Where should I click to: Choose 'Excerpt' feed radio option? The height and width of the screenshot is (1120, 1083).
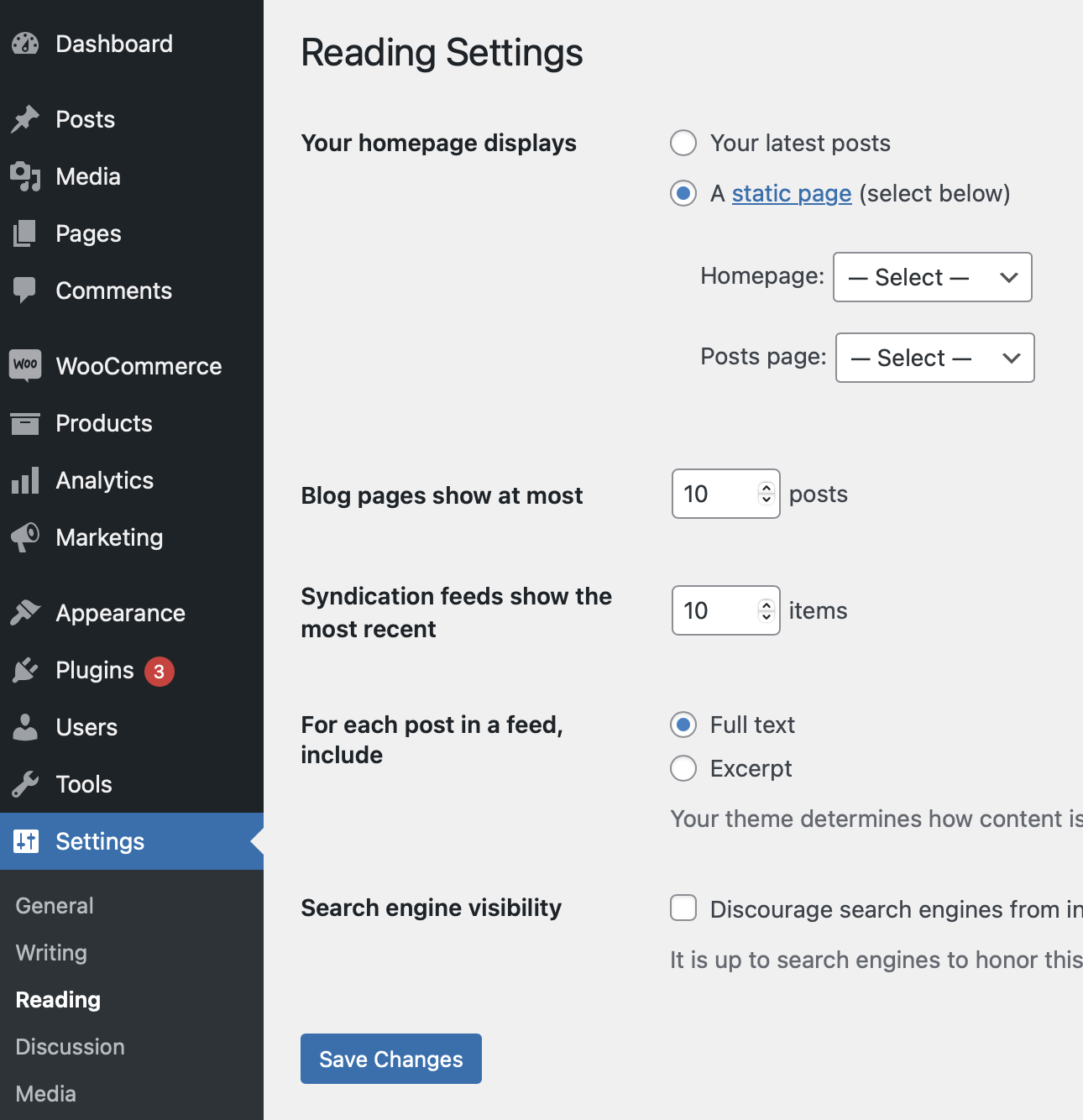click(683, 768)
